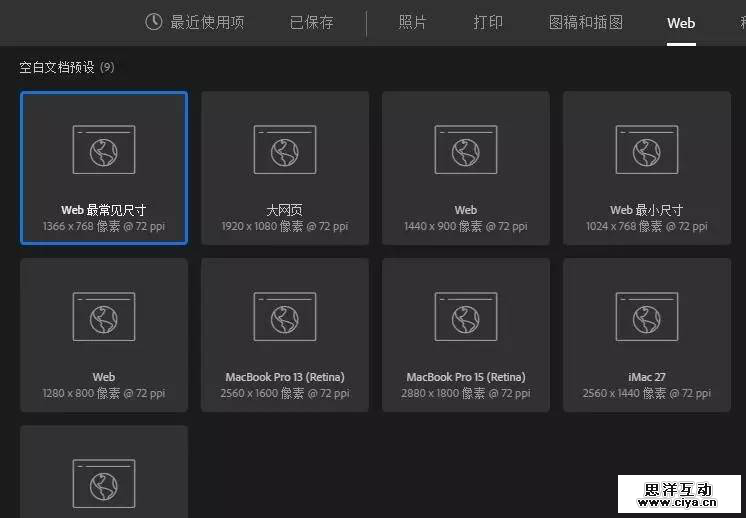Click the active Web tab
Screen dimensions: 746x518
coord(681,22)
